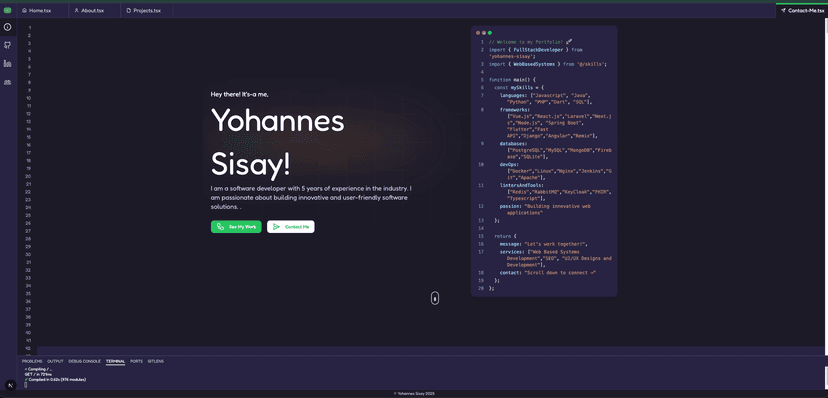828x398 pixels.
Task: Click the "frameworks:" key in code
Action: (514, 110)
